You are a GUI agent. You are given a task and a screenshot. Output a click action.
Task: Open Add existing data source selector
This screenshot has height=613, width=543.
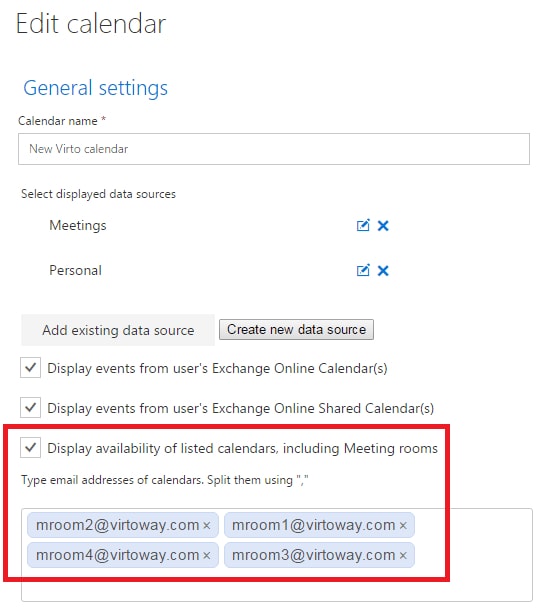click(118, 330)
